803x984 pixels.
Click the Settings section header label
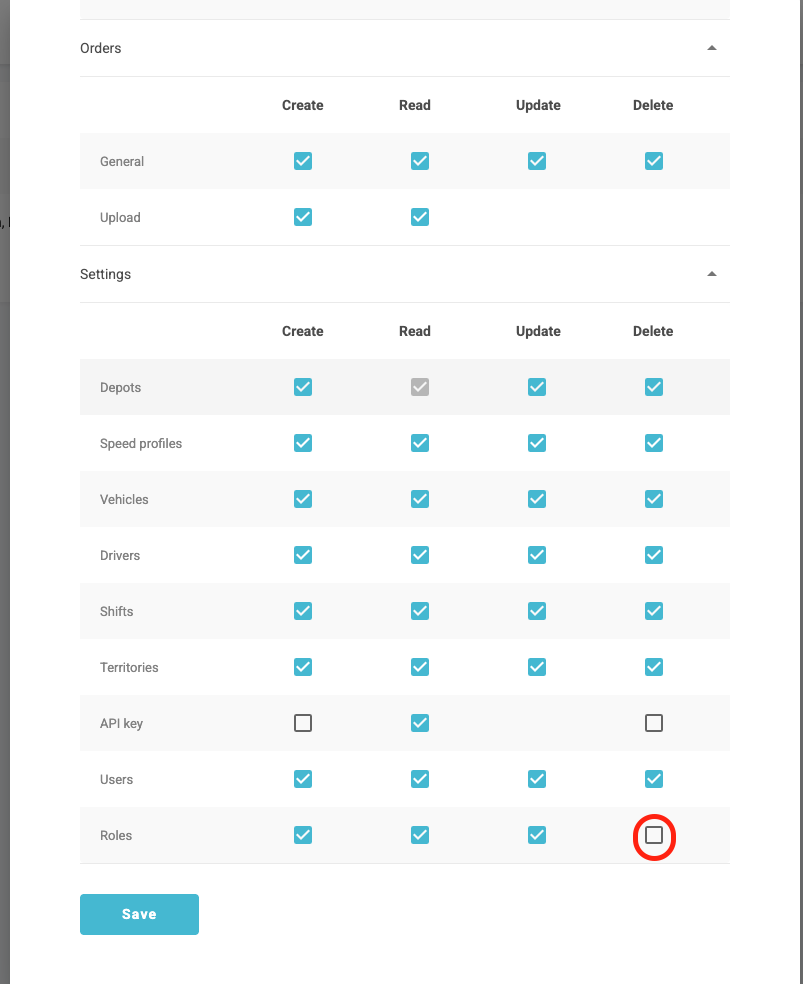click(106, 274)
